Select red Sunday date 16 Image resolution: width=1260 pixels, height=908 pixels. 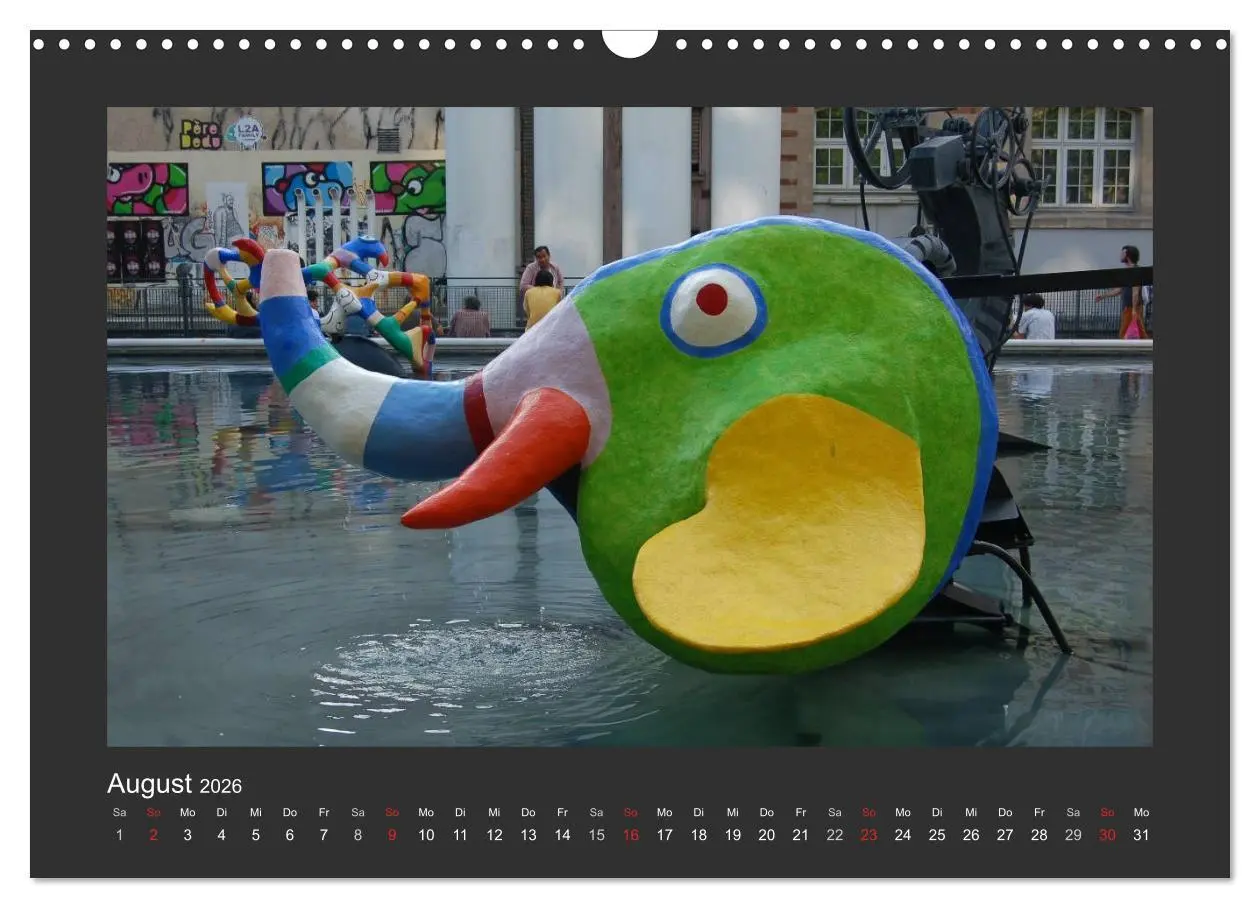tap(630, 835)
